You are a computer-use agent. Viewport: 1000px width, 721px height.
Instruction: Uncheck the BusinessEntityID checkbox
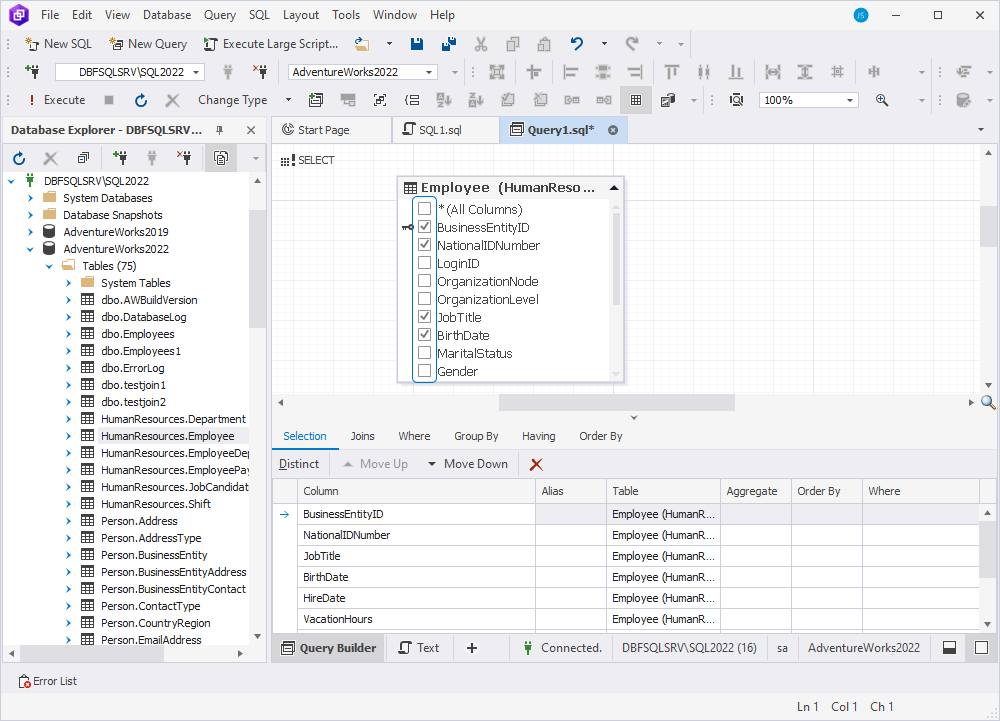click(424, 227)
